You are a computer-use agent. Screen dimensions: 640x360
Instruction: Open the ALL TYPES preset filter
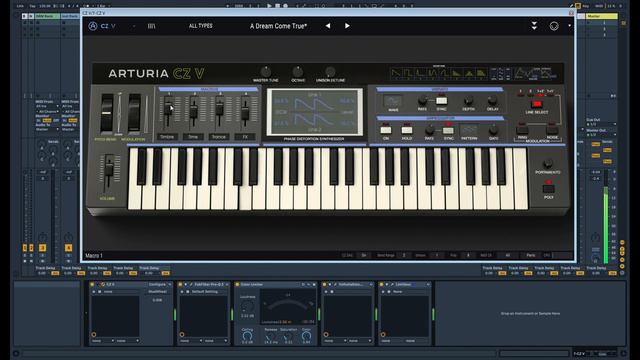[x=200, y=26]
